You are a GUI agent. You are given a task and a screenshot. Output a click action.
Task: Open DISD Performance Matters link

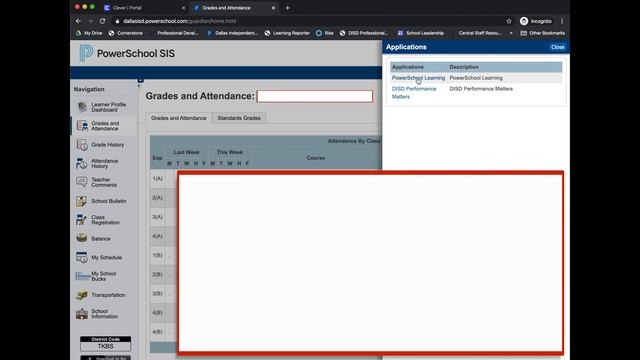414,93
